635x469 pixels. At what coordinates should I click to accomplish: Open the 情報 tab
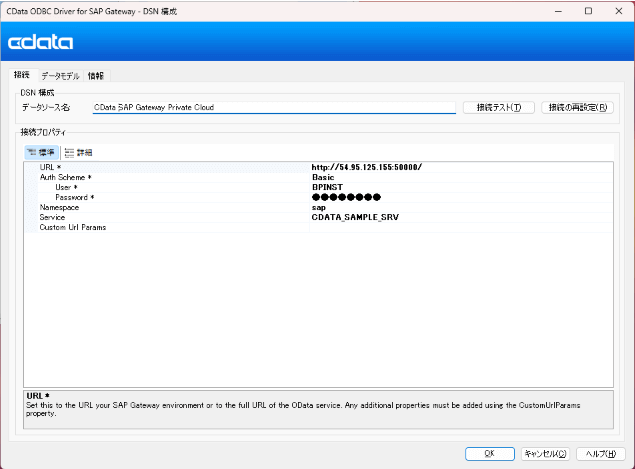(x=96, y=76)
